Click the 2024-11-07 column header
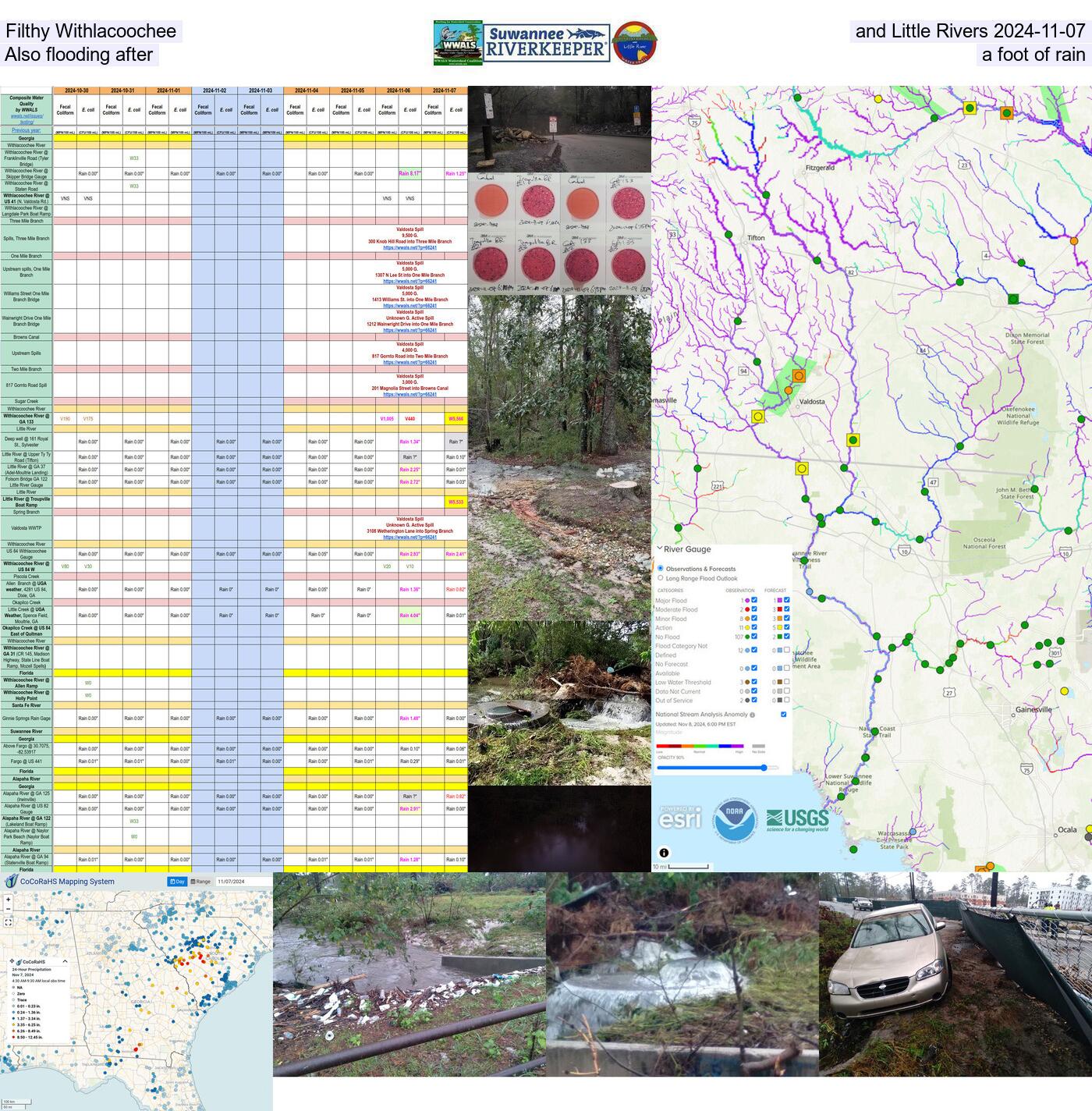The height and width of the screenshot is (1111, 1092). click(x=445, y=91)
